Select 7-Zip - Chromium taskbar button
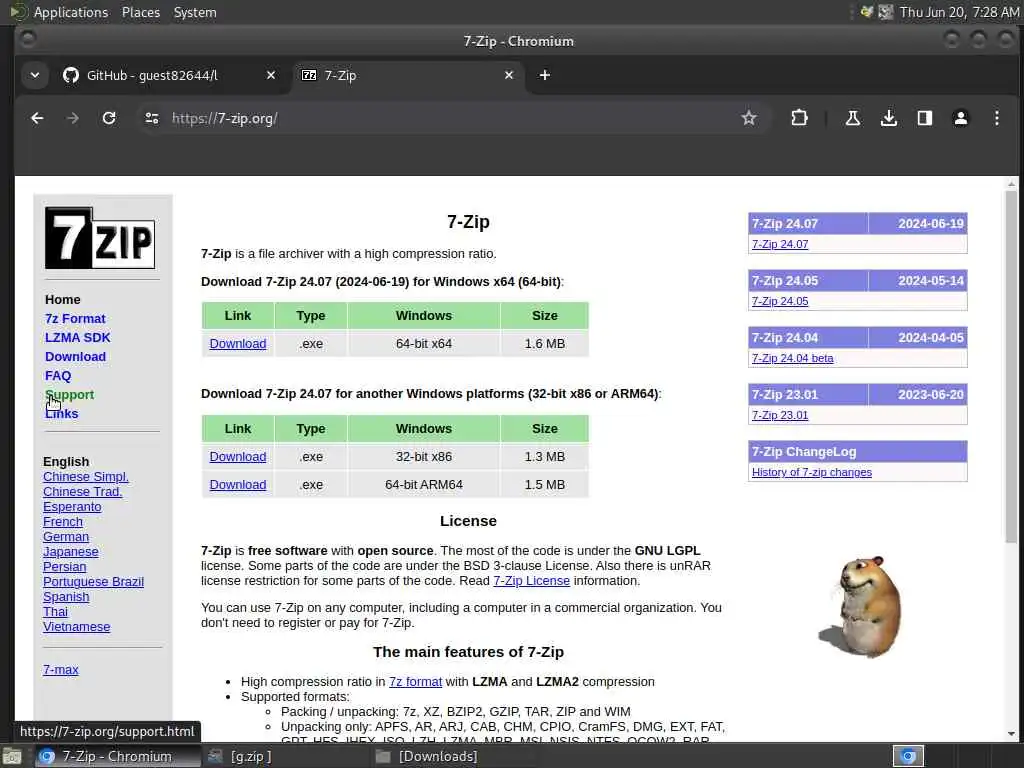1024x768 pixels. click(x=118, y=756)
